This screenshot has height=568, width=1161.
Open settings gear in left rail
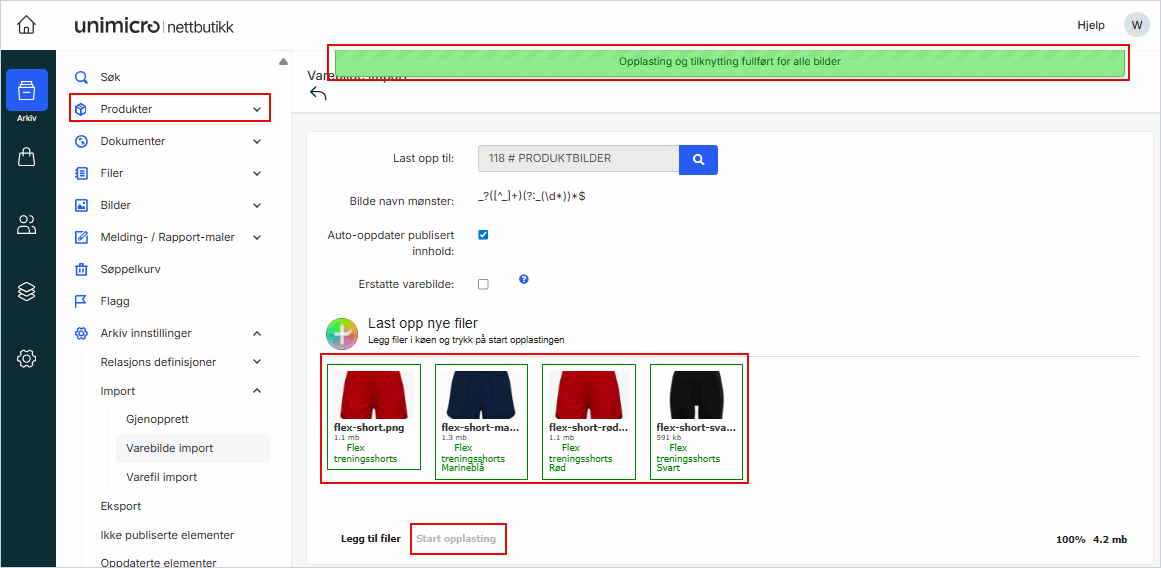pyautogui.click(x=26, y=358)
